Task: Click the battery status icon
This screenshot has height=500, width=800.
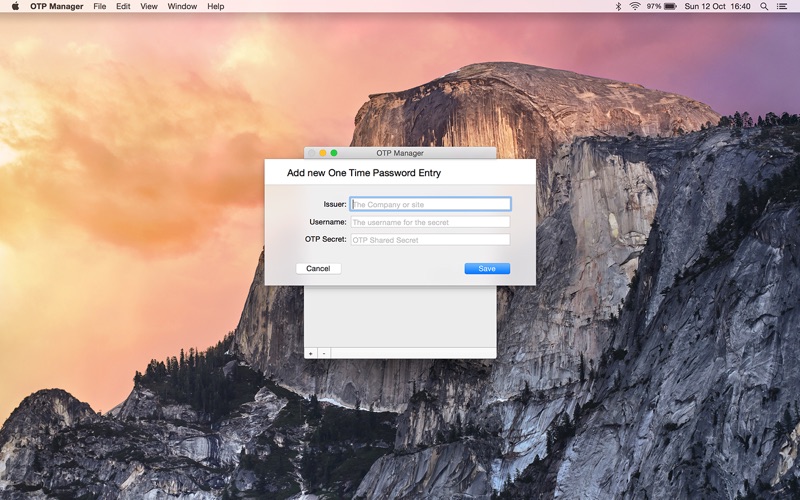Action: 670,6
